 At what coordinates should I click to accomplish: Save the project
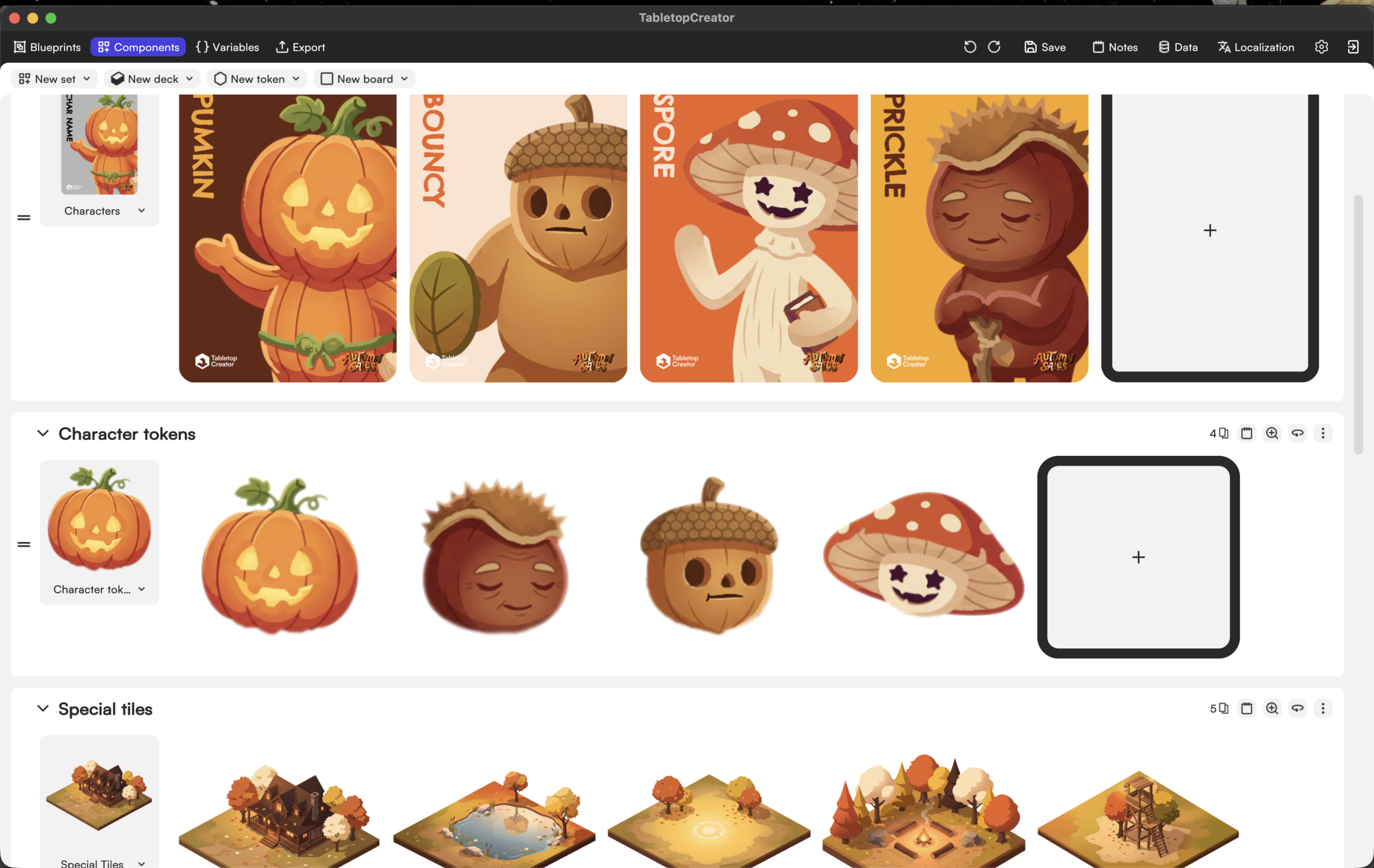(x=1045, y=47)
